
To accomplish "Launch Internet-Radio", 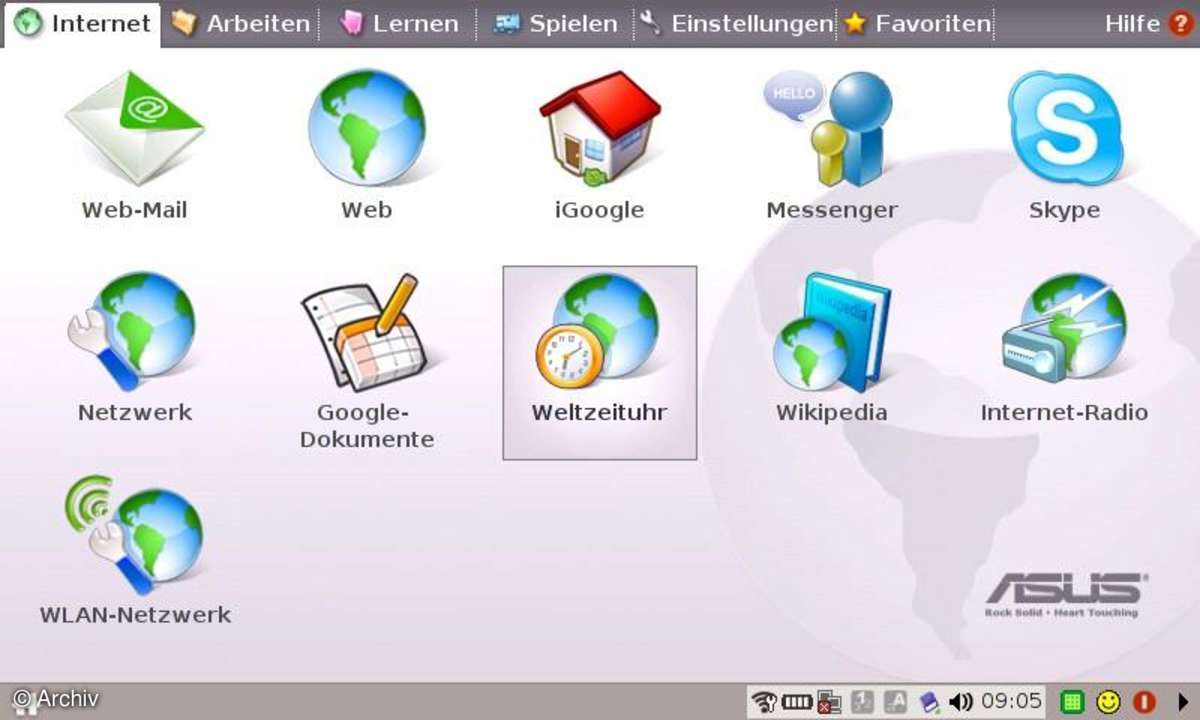I will click(x=1064, y=347).
